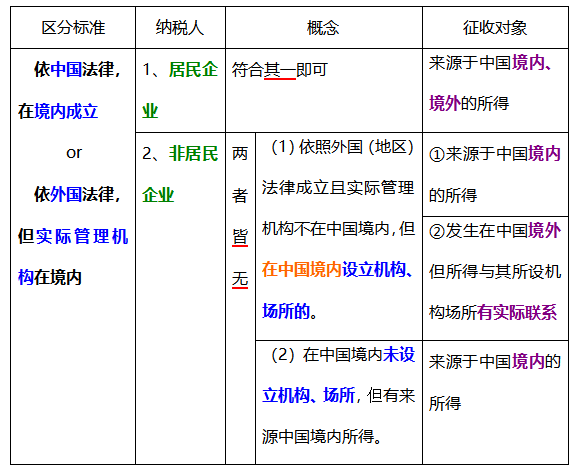The width and height of the screenshot is (579, 467).
Task: Click the underlined 无 character
Action: [x=240, y=279]
